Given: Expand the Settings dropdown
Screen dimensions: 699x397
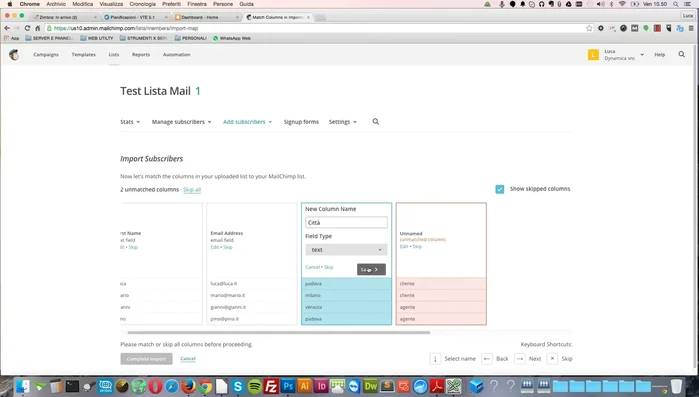Looking at the screenshot, I should [343, 122].
